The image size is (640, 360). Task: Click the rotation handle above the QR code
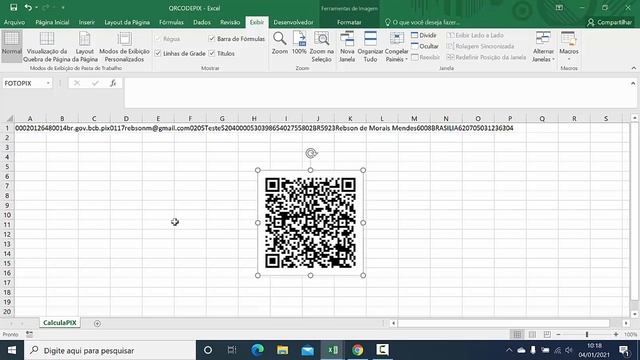coord(311,153)
